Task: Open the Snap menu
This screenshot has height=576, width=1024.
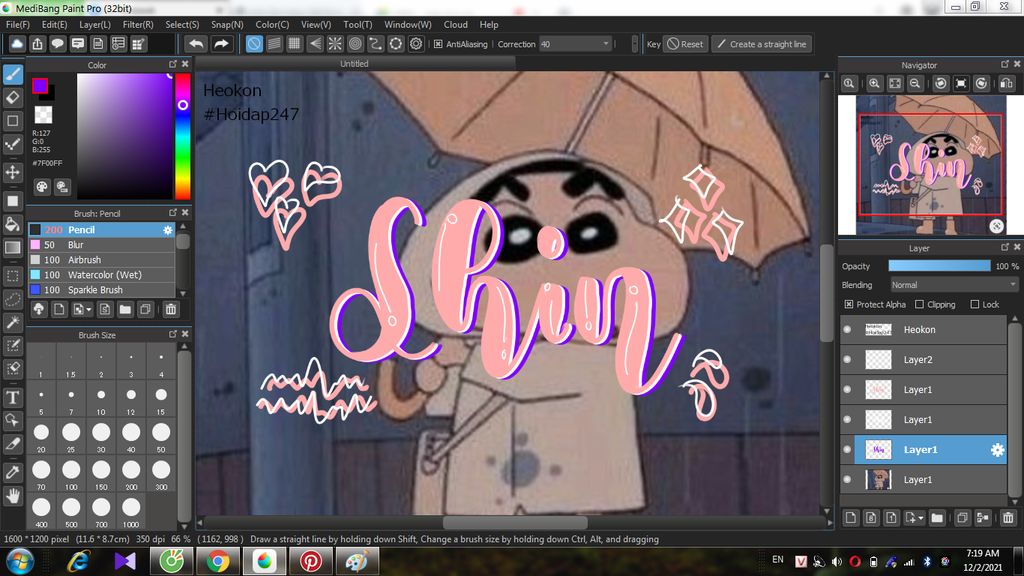Action: pos(227,24)
